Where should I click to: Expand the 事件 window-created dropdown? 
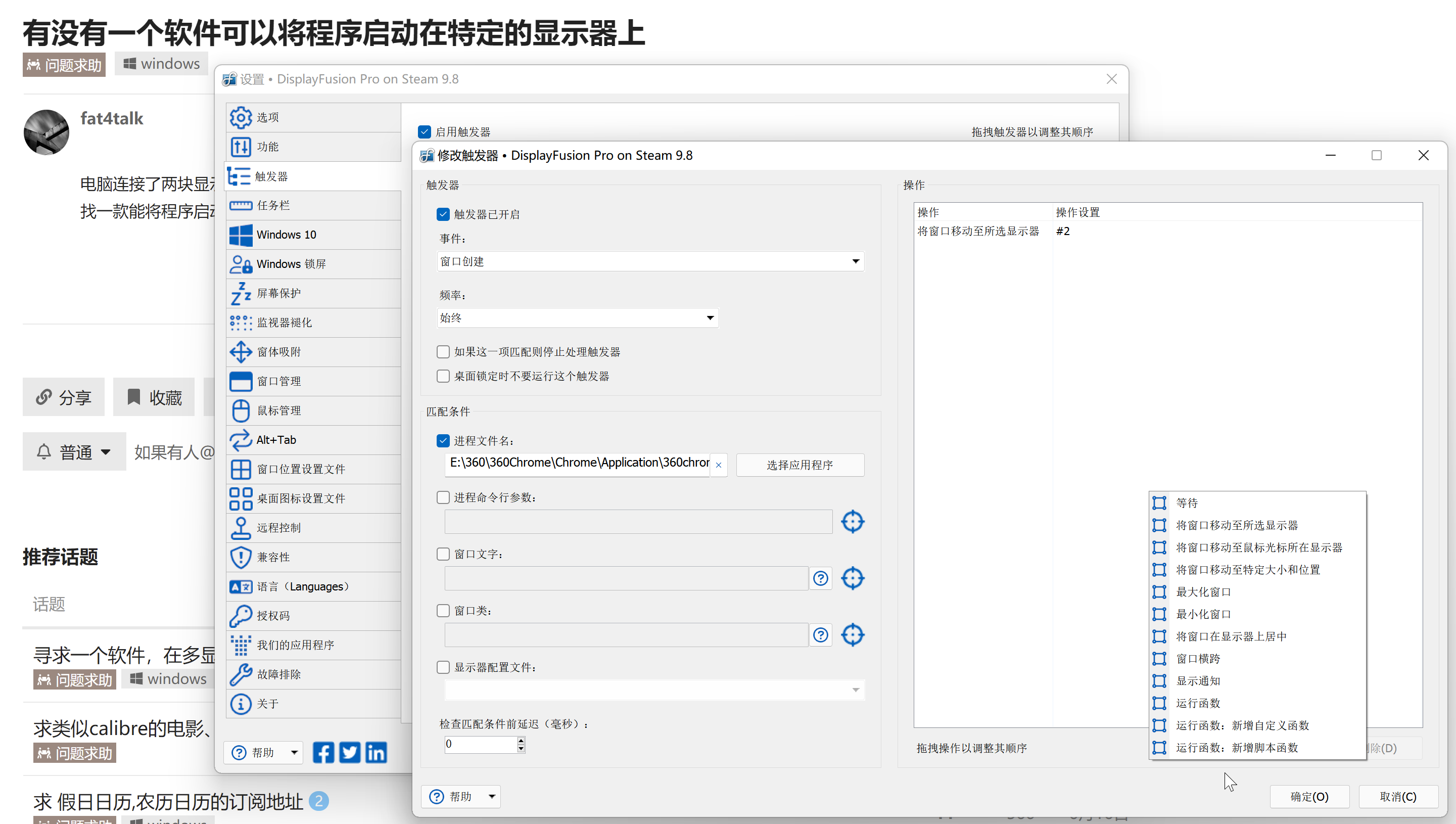click(x=855, y=261)
